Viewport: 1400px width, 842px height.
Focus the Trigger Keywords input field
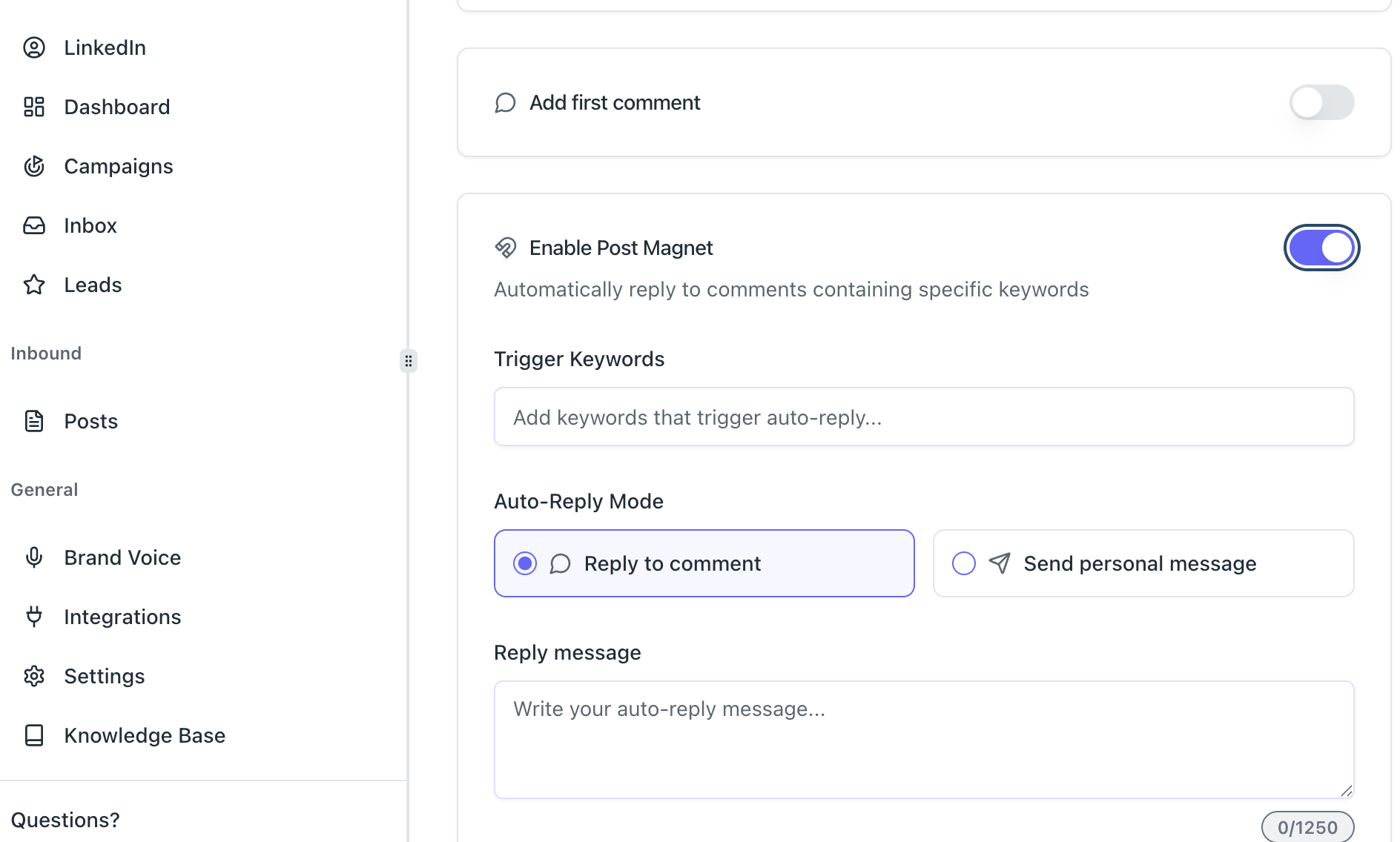click(x=924, y=417)
